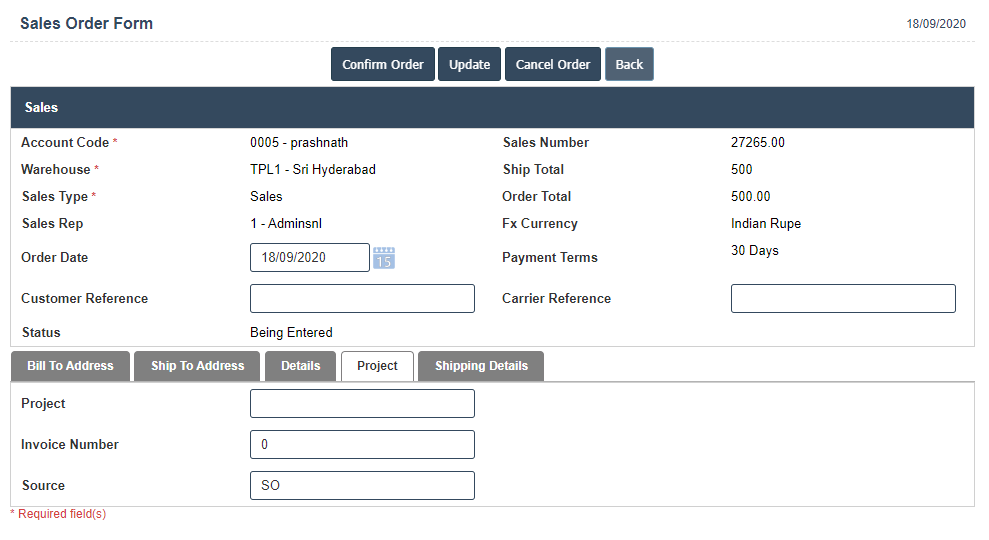Select the Project tab
Screen dimensions: 989x540
tap(377, 366)
